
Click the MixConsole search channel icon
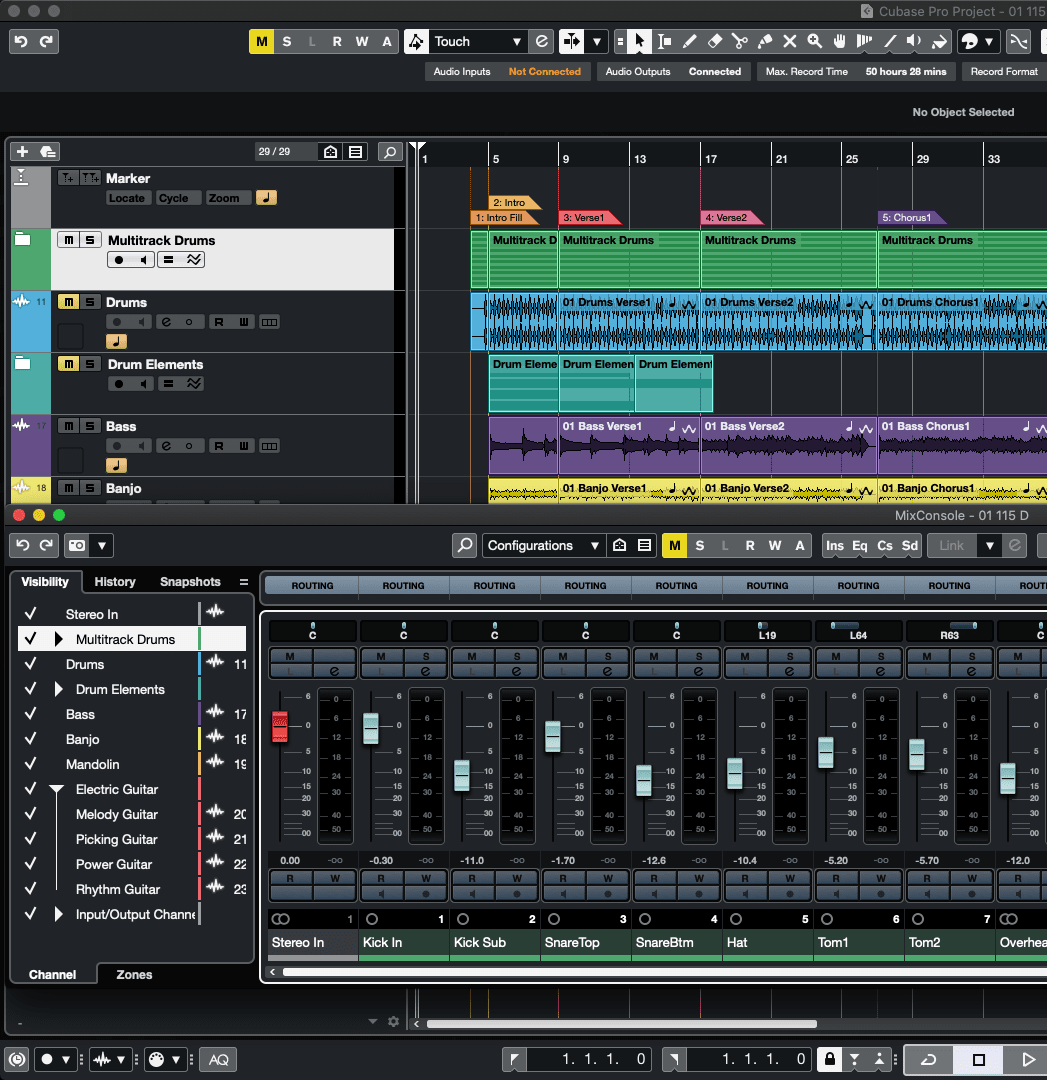(x=464, y=545)
